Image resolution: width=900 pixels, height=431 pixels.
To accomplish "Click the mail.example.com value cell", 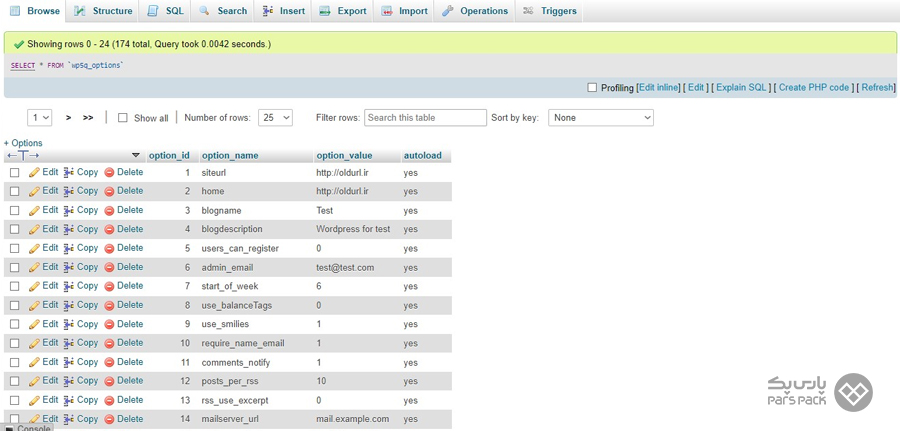I will [352, 419].
